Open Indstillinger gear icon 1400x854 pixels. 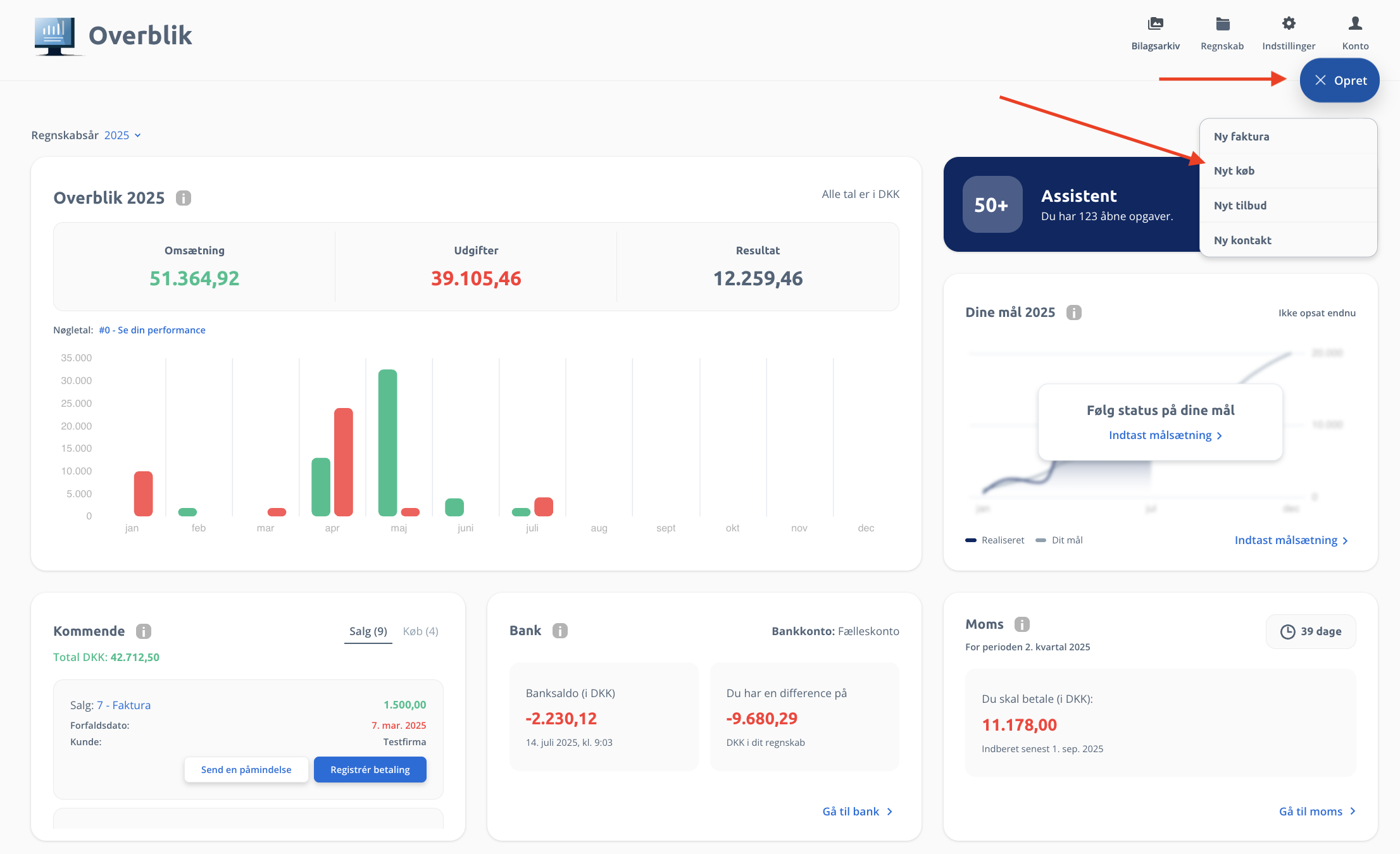click(1289, 24)
